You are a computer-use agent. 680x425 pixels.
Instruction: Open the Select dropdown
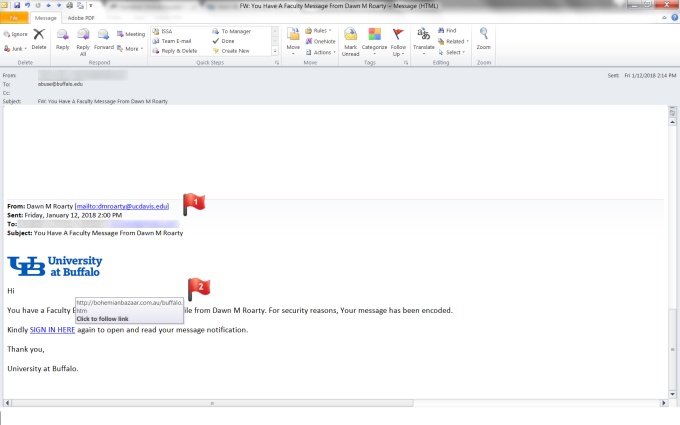451,52
